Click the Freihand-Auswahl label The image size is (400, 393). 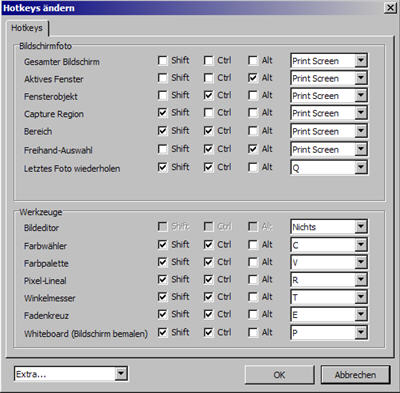[x=58, y=150]
